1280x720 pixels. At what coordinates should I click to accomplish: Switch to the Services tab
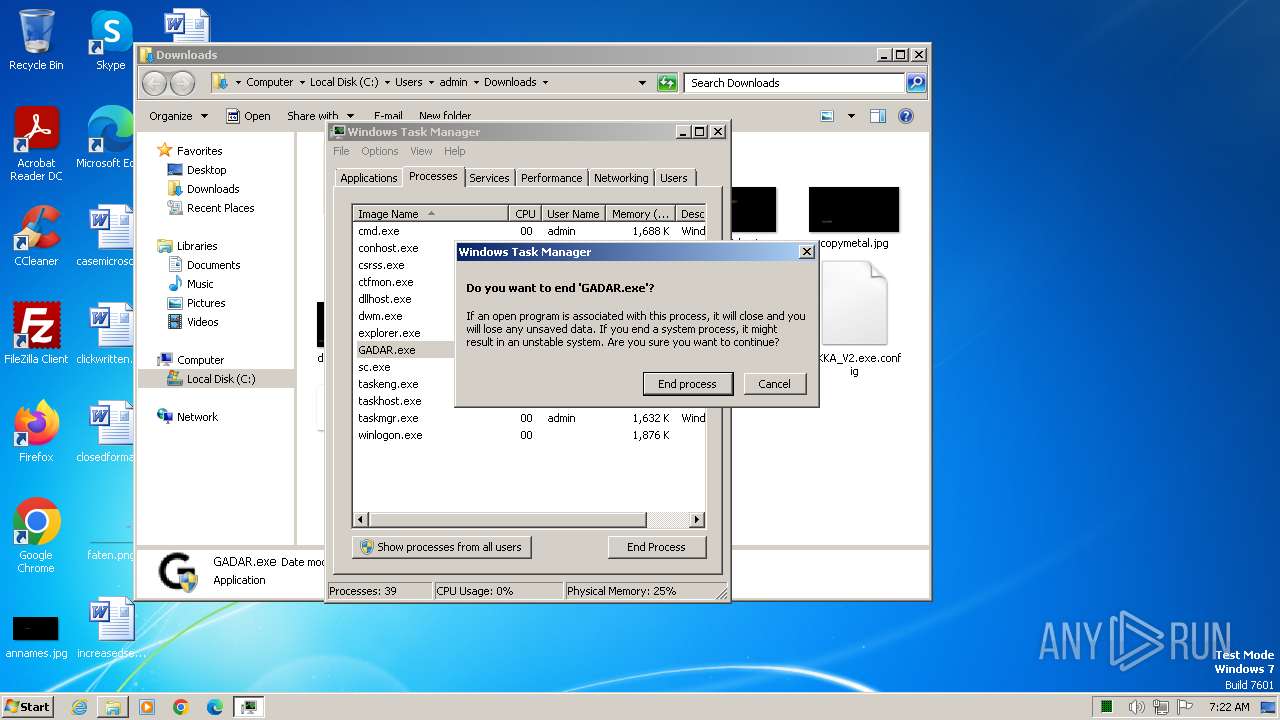pyautogui.click(x=489, y=178)
